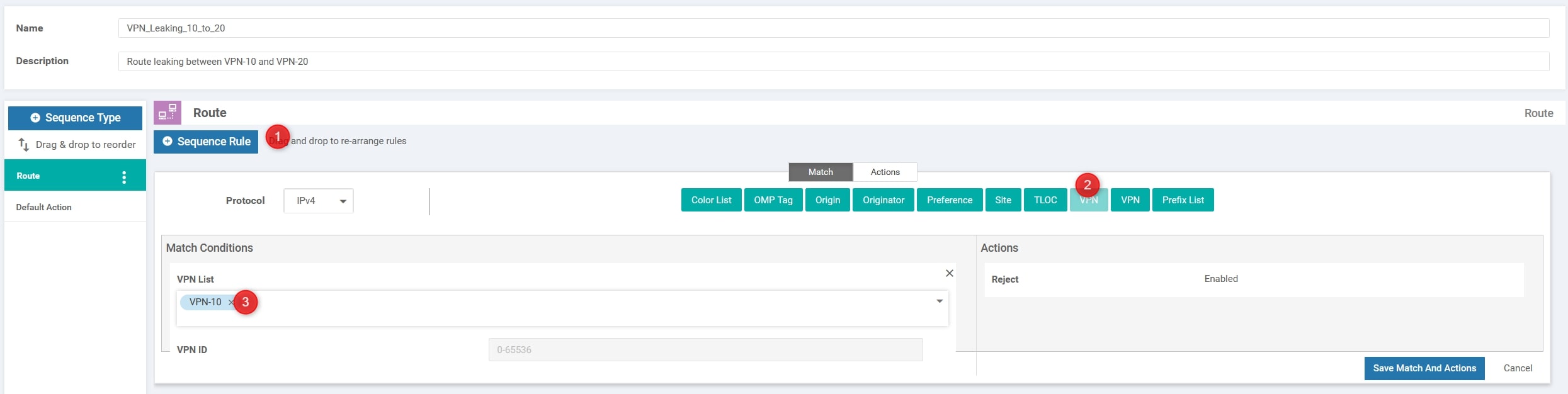The image size is (1568, 394).
Task: Cancel the sequence rule edits
Action: click(1517, 368)
